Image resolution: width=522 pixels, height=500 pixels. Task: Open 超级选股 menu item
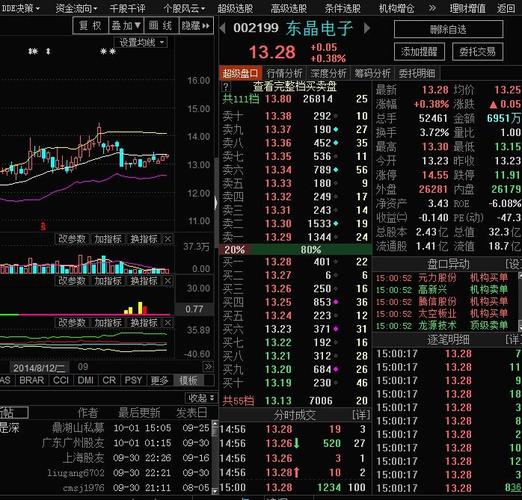tap(235, 8)
